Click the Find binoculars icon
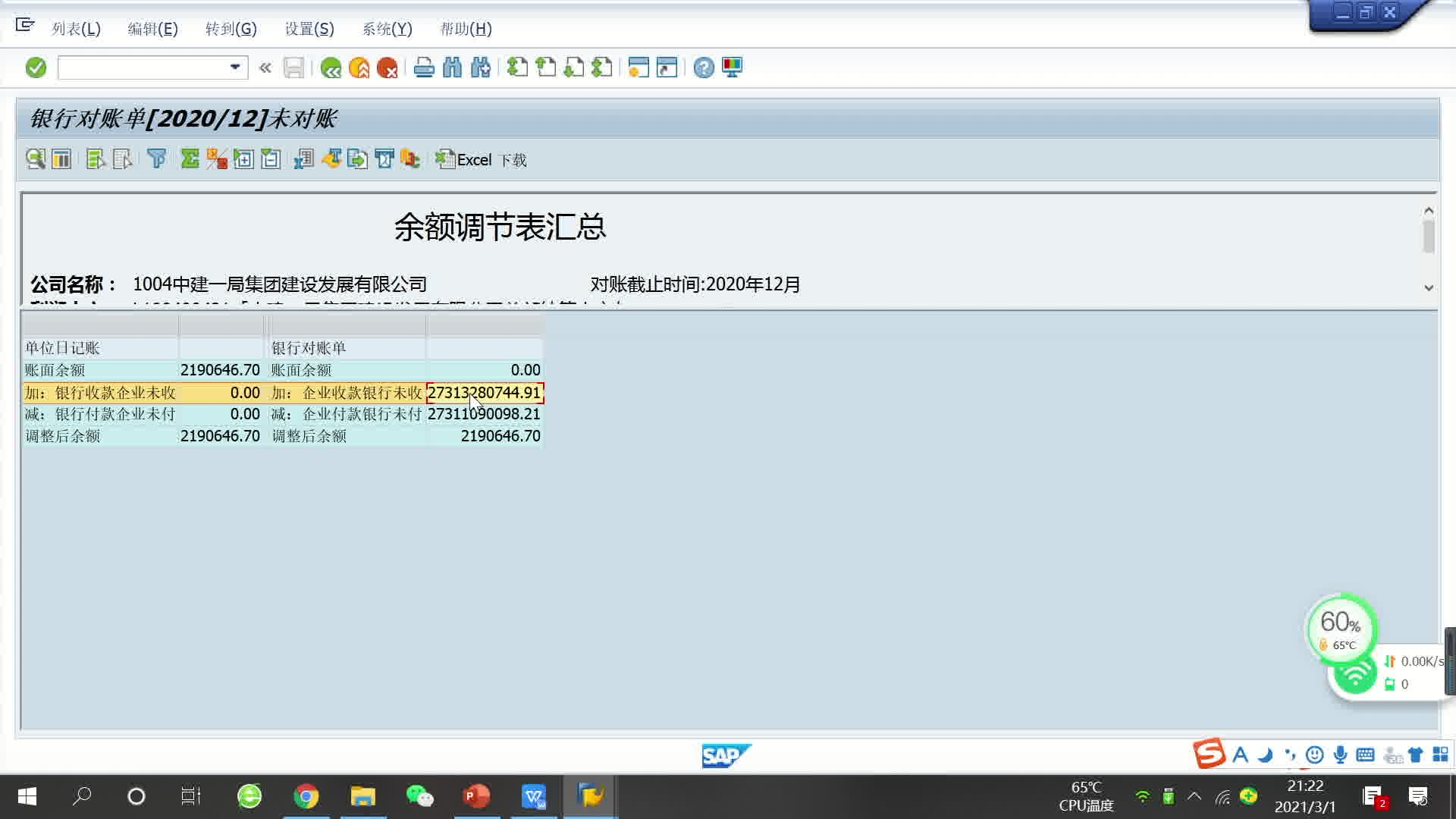Image resolution: width=1456 pixels, height=819 pixels. click(x=452, y=68)
